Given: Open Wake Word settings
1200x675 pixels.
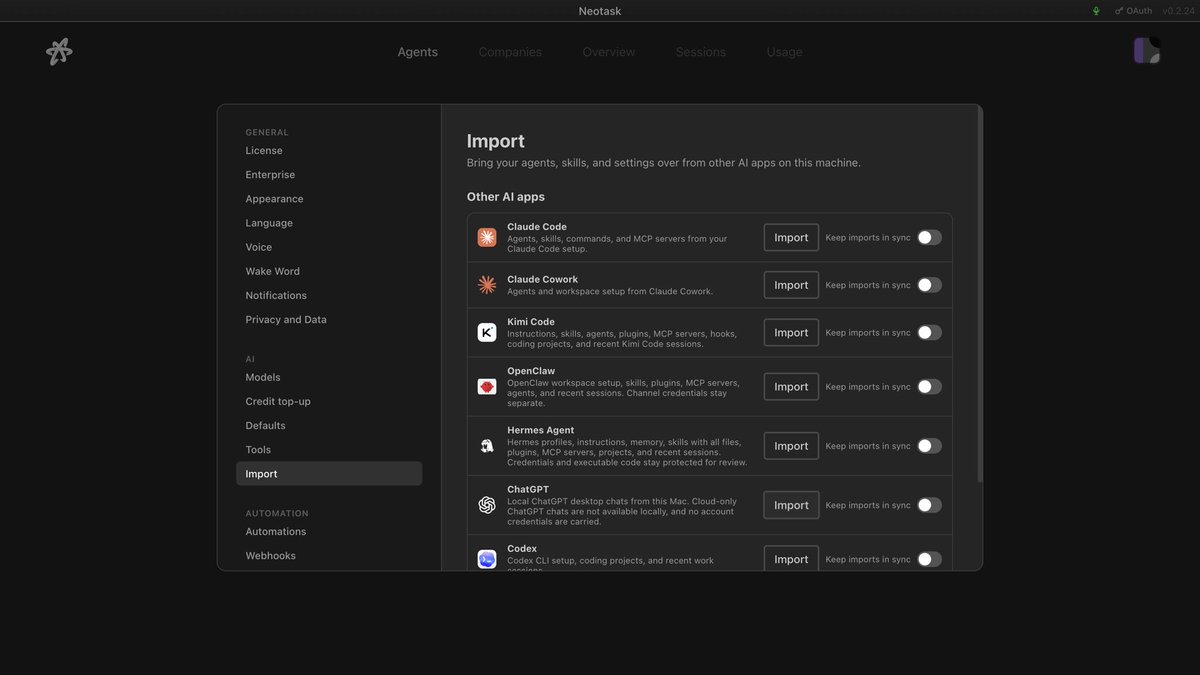Looking at the screenshot, I should click(x=329, y=271).
